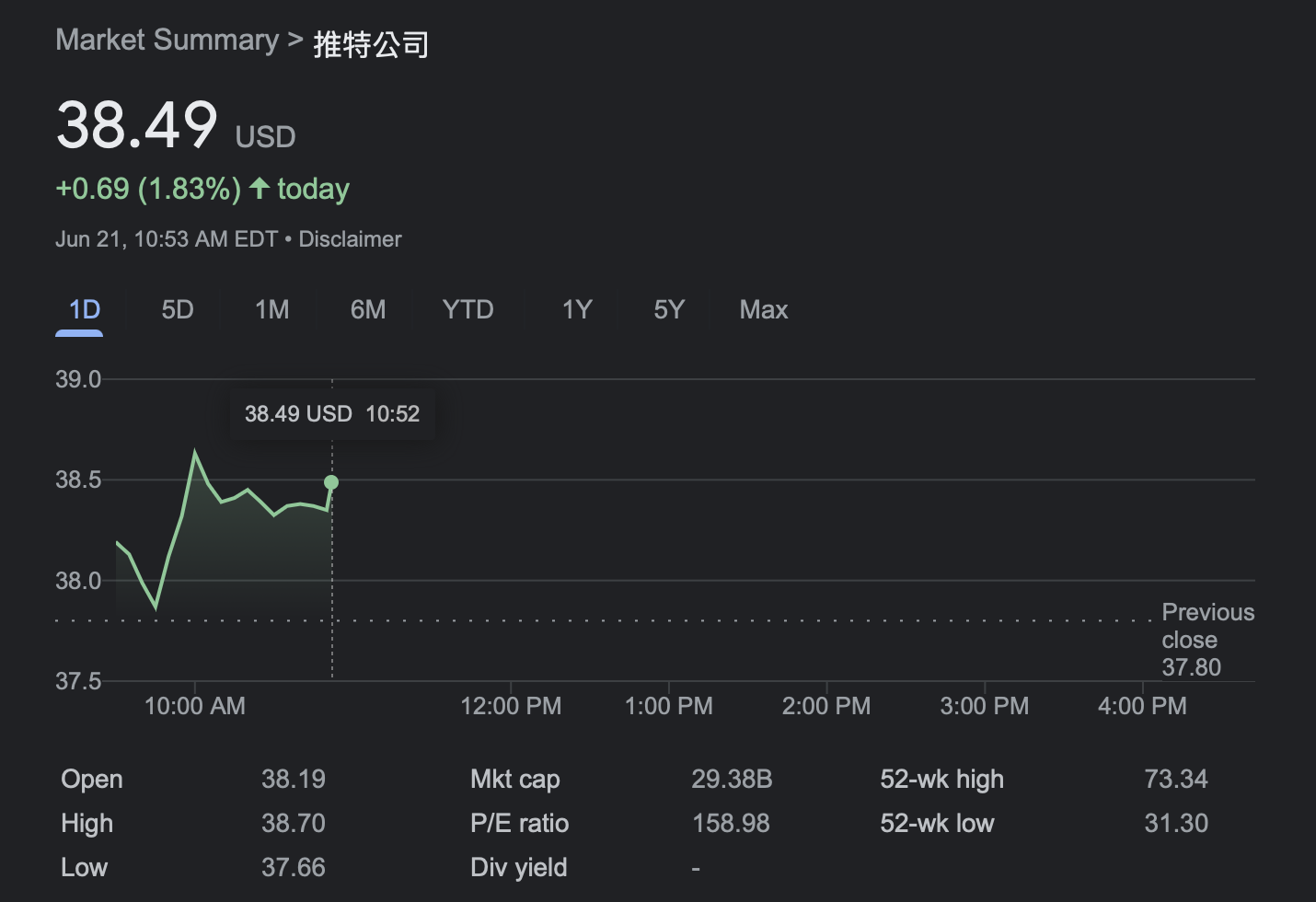Click the 4:00 PM axis label

[x=1142, y=706]
